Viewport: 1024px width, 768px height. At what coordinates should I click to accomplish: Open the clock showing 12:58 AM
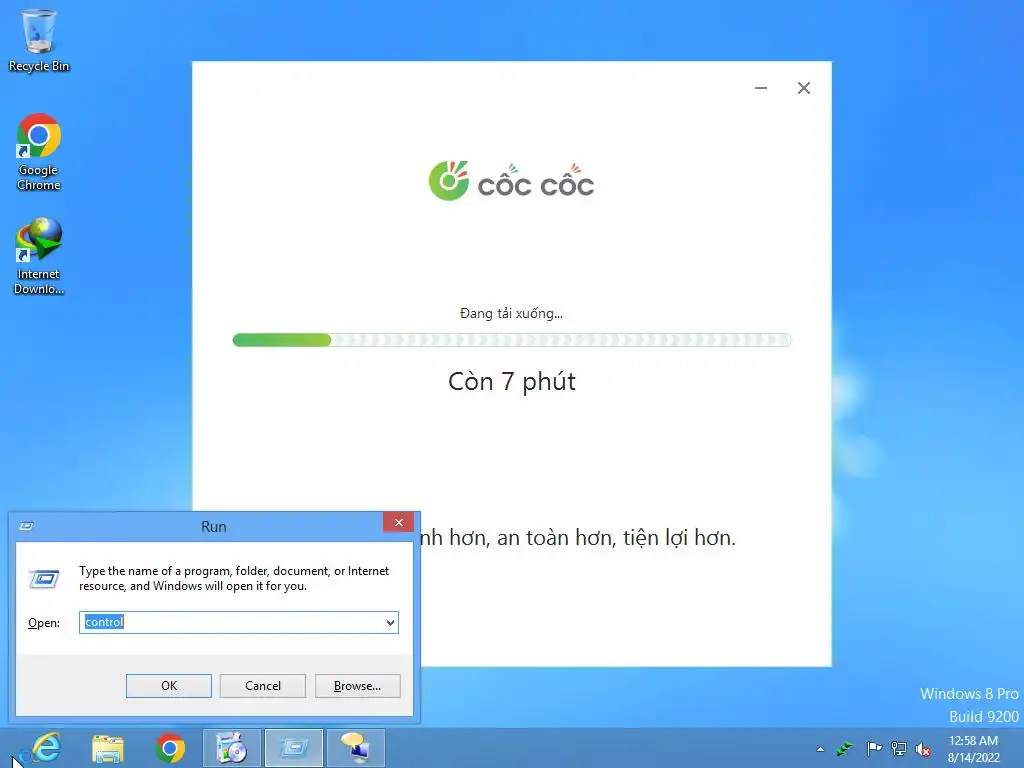pyautogui.click(x=973, y=749)
